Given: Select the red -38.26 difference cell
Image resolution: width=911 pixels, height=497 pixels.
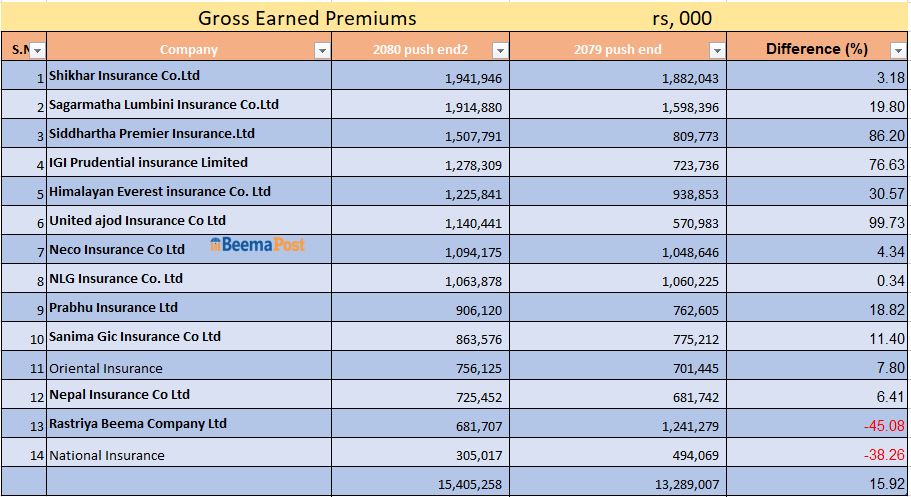Looking at the screenshot, I should (x=883, y=455).
